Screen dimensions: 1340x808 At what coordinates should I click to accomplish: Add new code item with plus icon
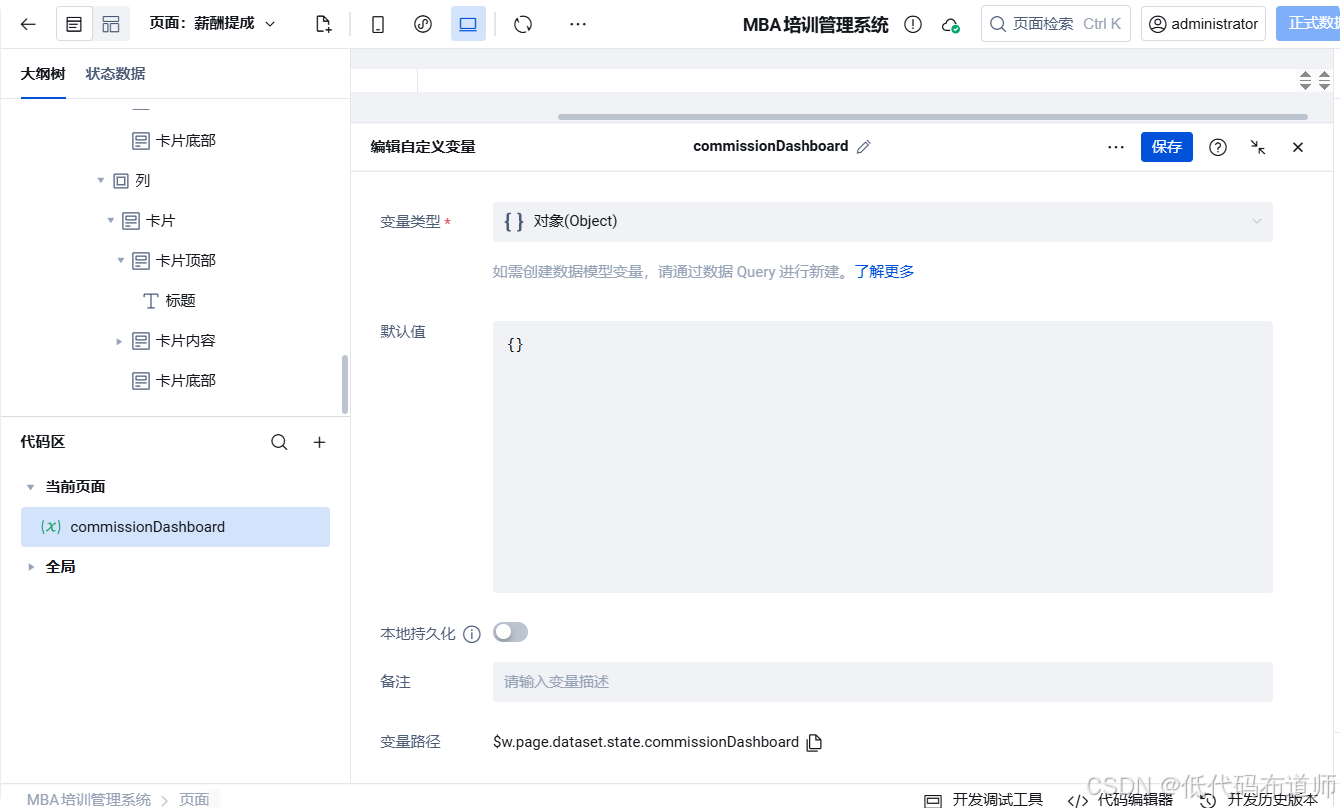click(320, 442)
